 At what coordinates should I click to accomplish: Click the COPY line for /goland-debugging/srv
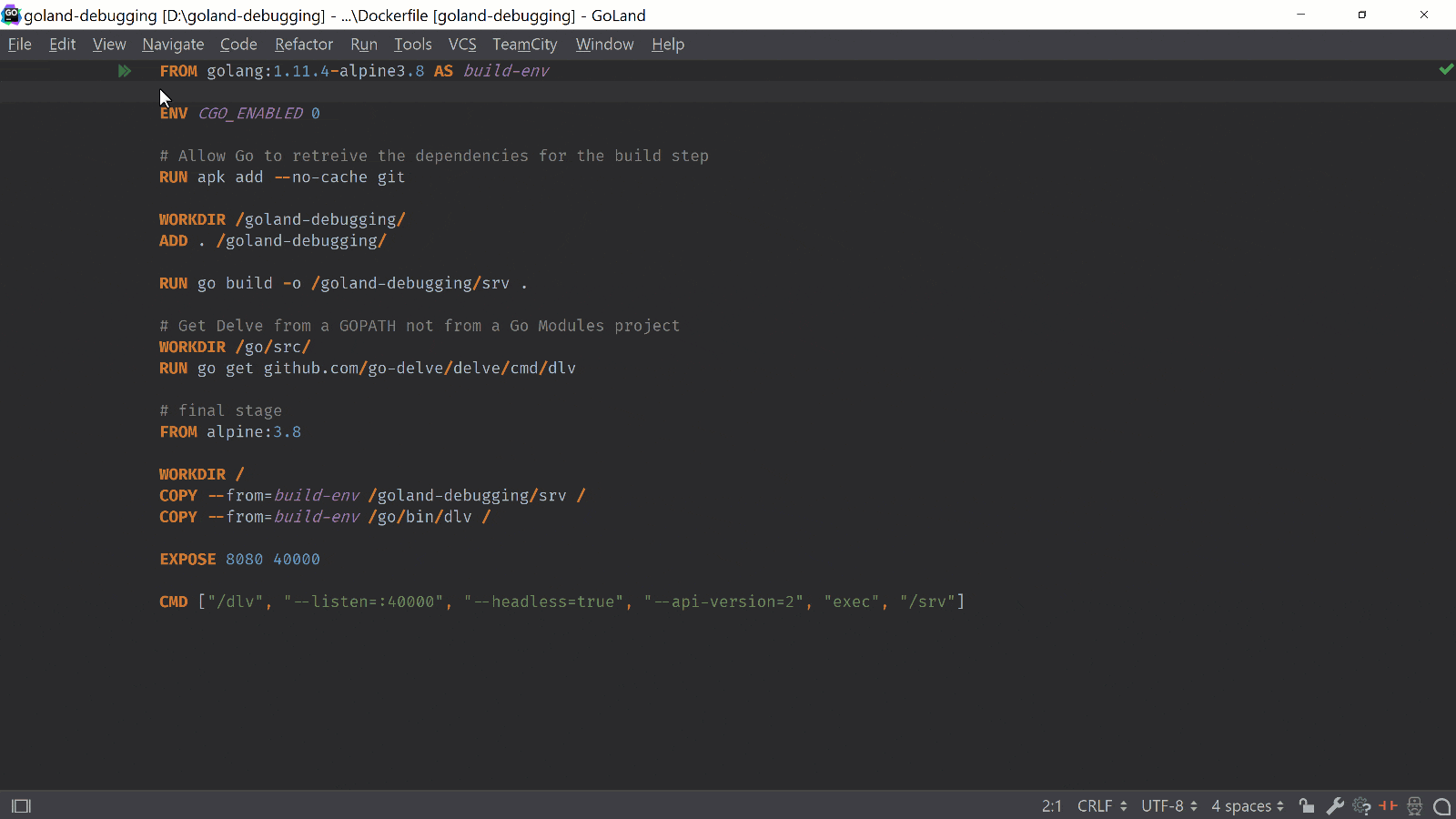[372, 496]
